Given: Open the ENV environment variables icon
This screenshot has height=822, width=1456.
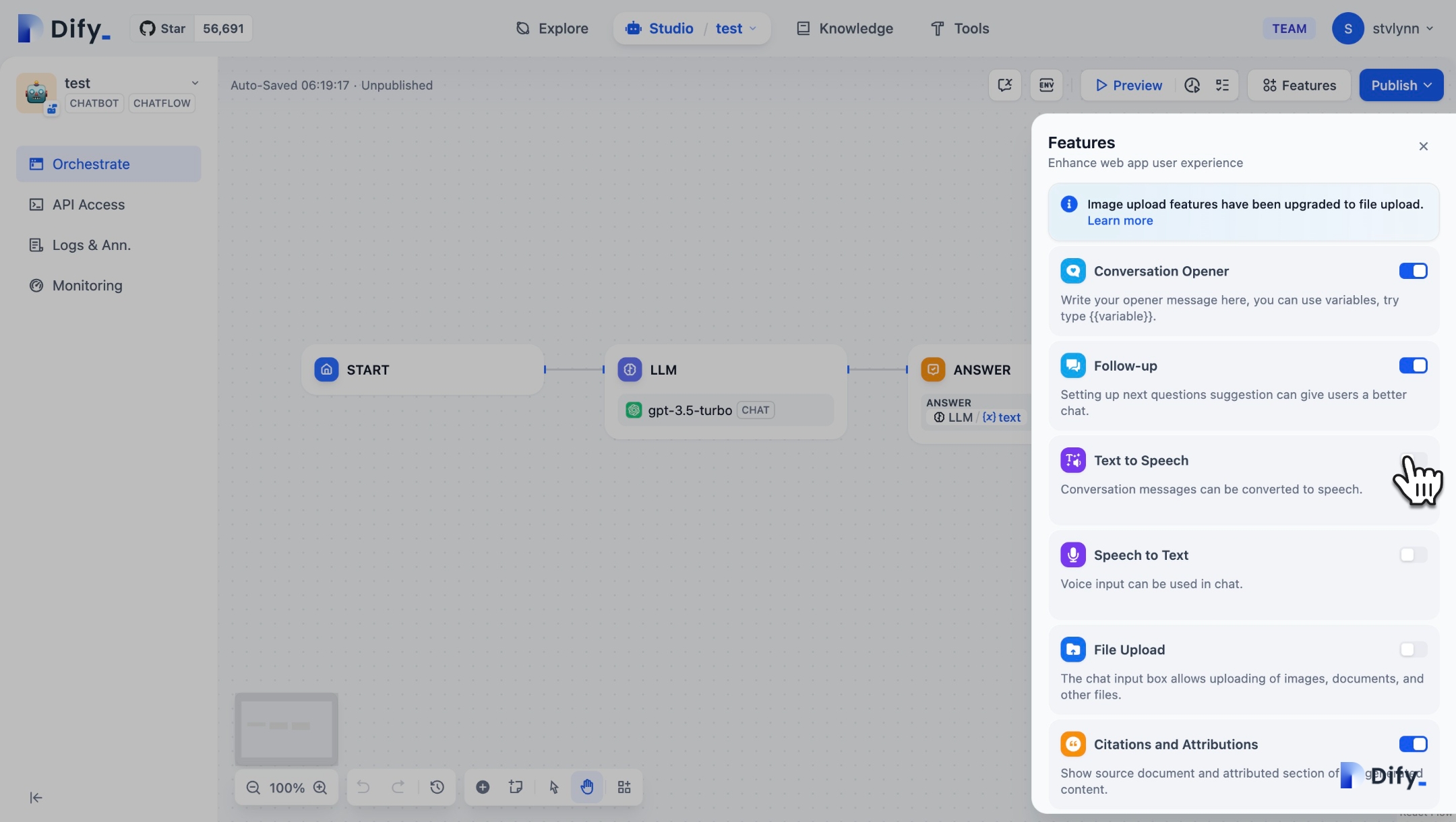Looking at the screenshot, I should 1046,85.
